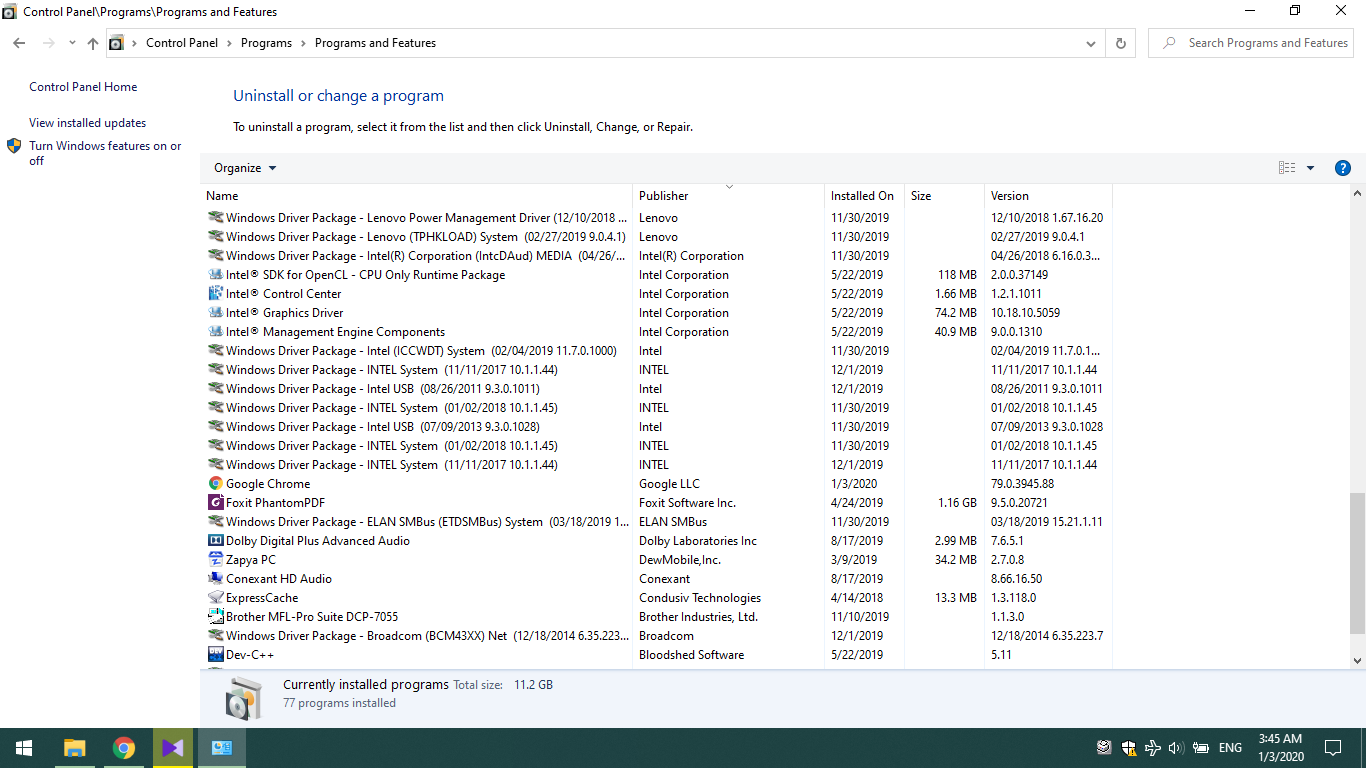This screenshot has width=1366, height=768.
Task: Open the Control Panel Home link
Action: click(83, 87)
